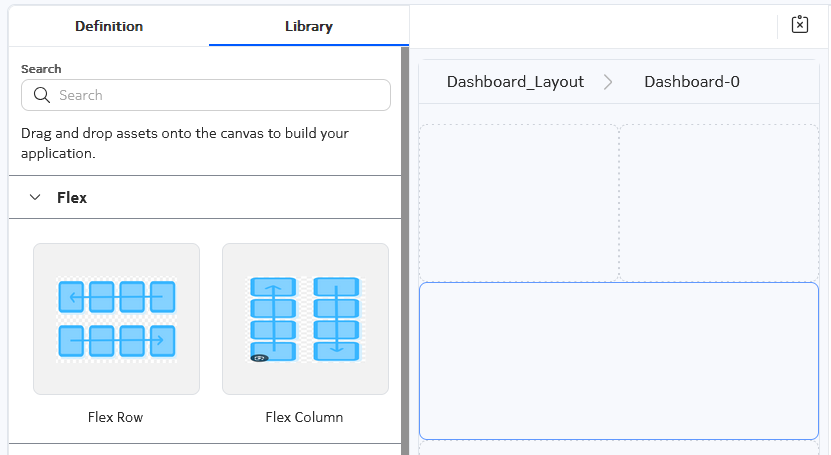Click the blue-outlined wide canvas container

coord(619,361)
